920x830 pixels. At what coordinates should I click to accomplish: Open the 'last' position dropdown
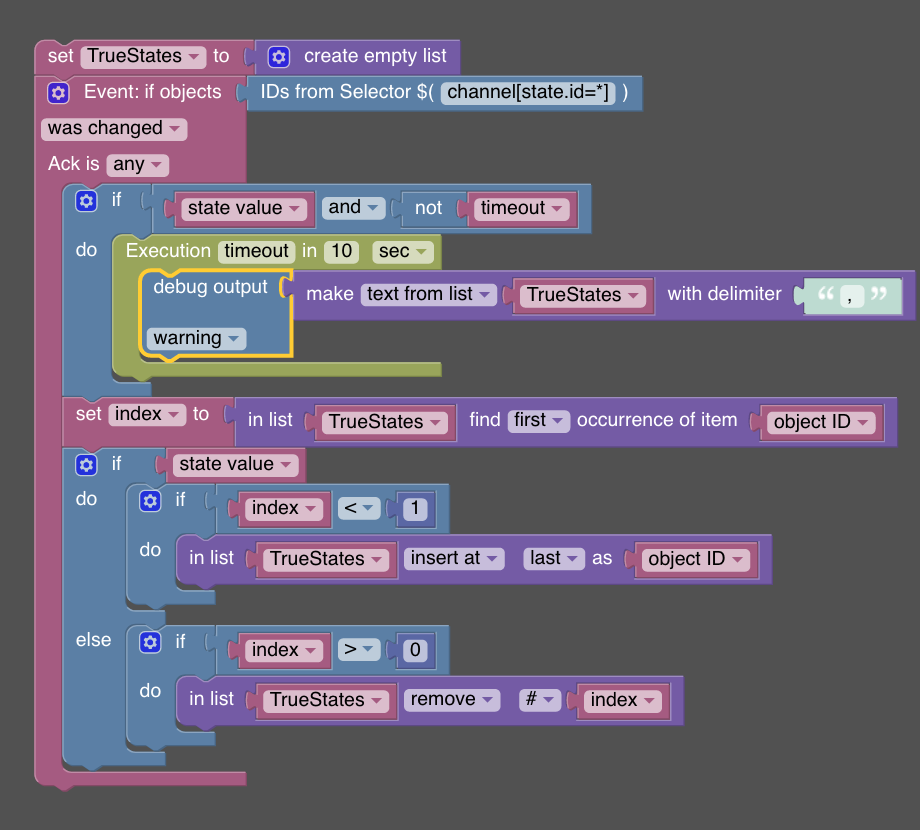point(554,558)
